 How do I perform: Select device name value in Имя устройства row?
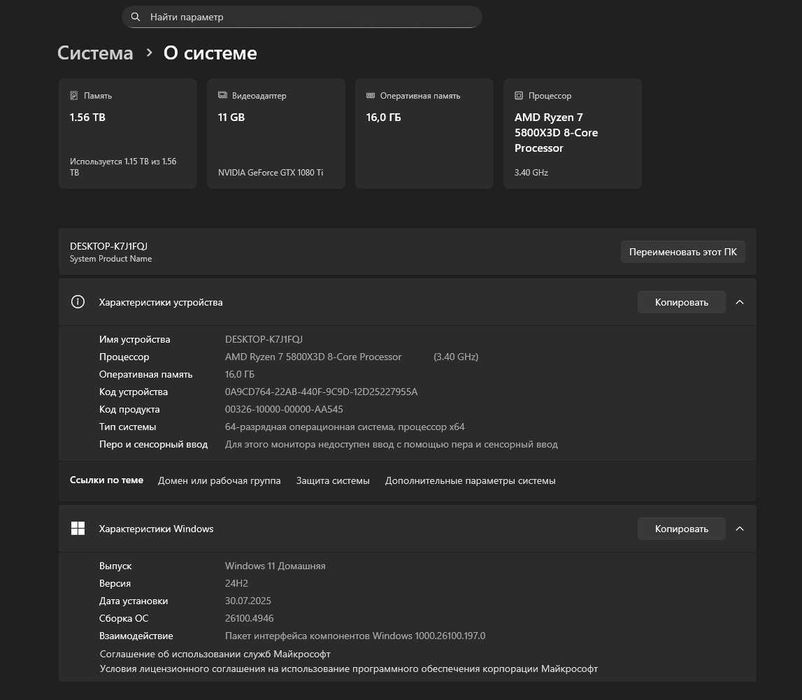click(x=264, y=339)
